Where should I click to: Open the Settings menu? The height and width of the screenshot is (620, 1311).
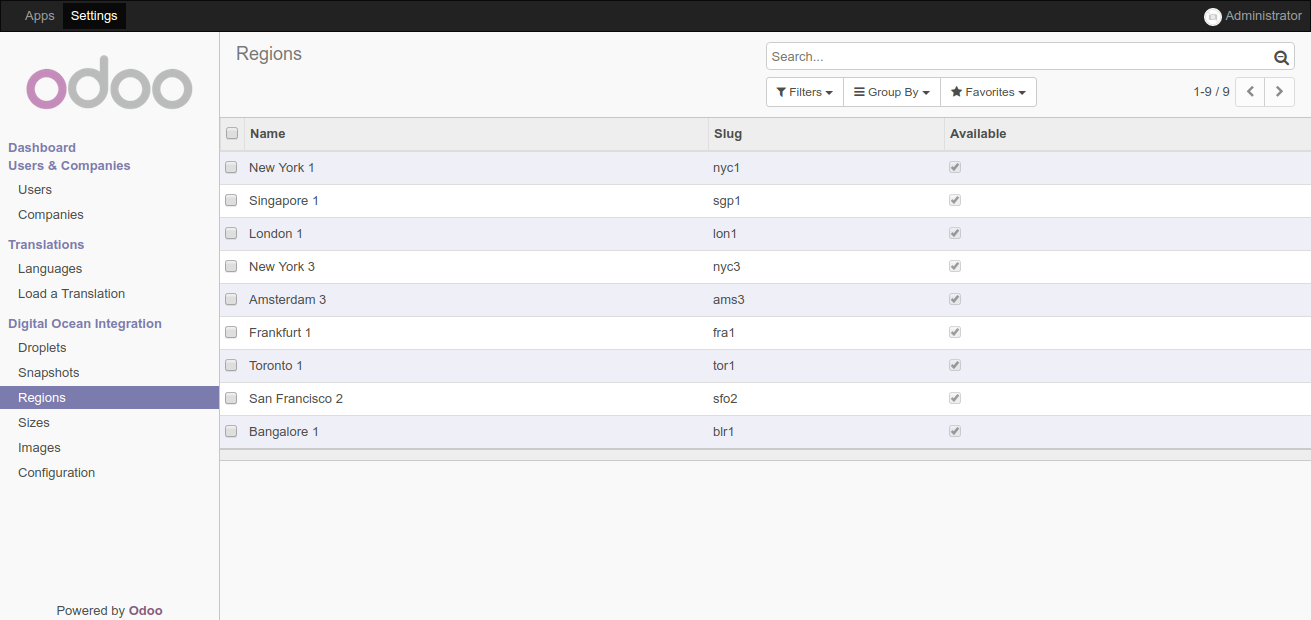[x=94, y=16]
